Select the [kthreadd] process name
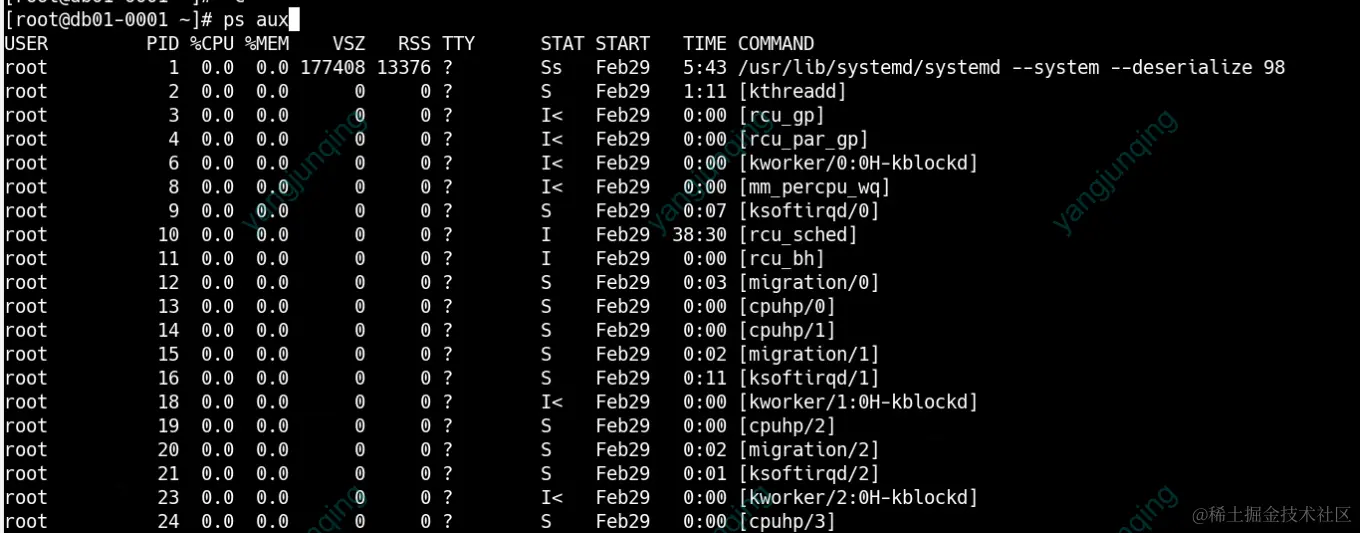The image size is (1360, 533). pos(792,92)
